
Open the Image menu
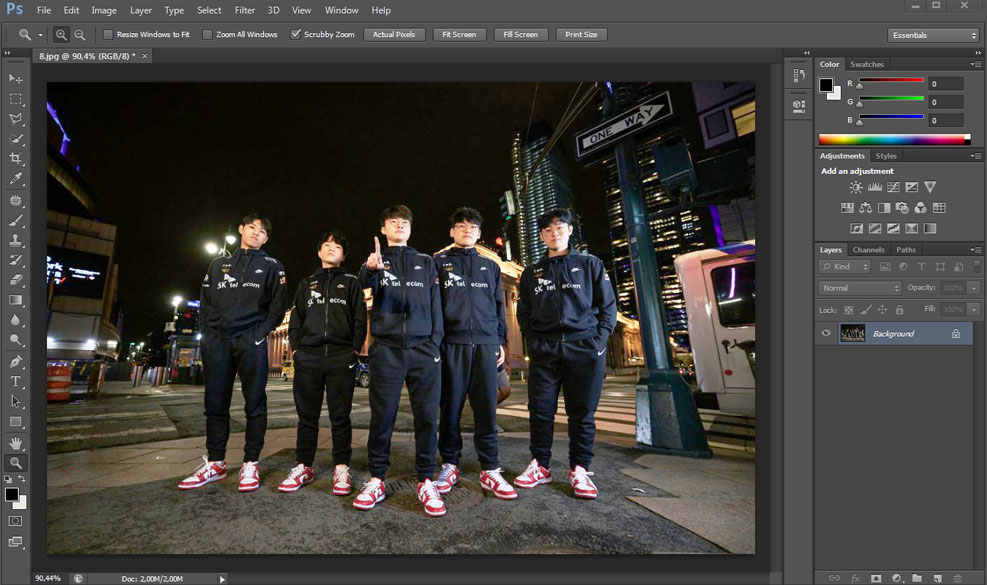pos(104,10)
